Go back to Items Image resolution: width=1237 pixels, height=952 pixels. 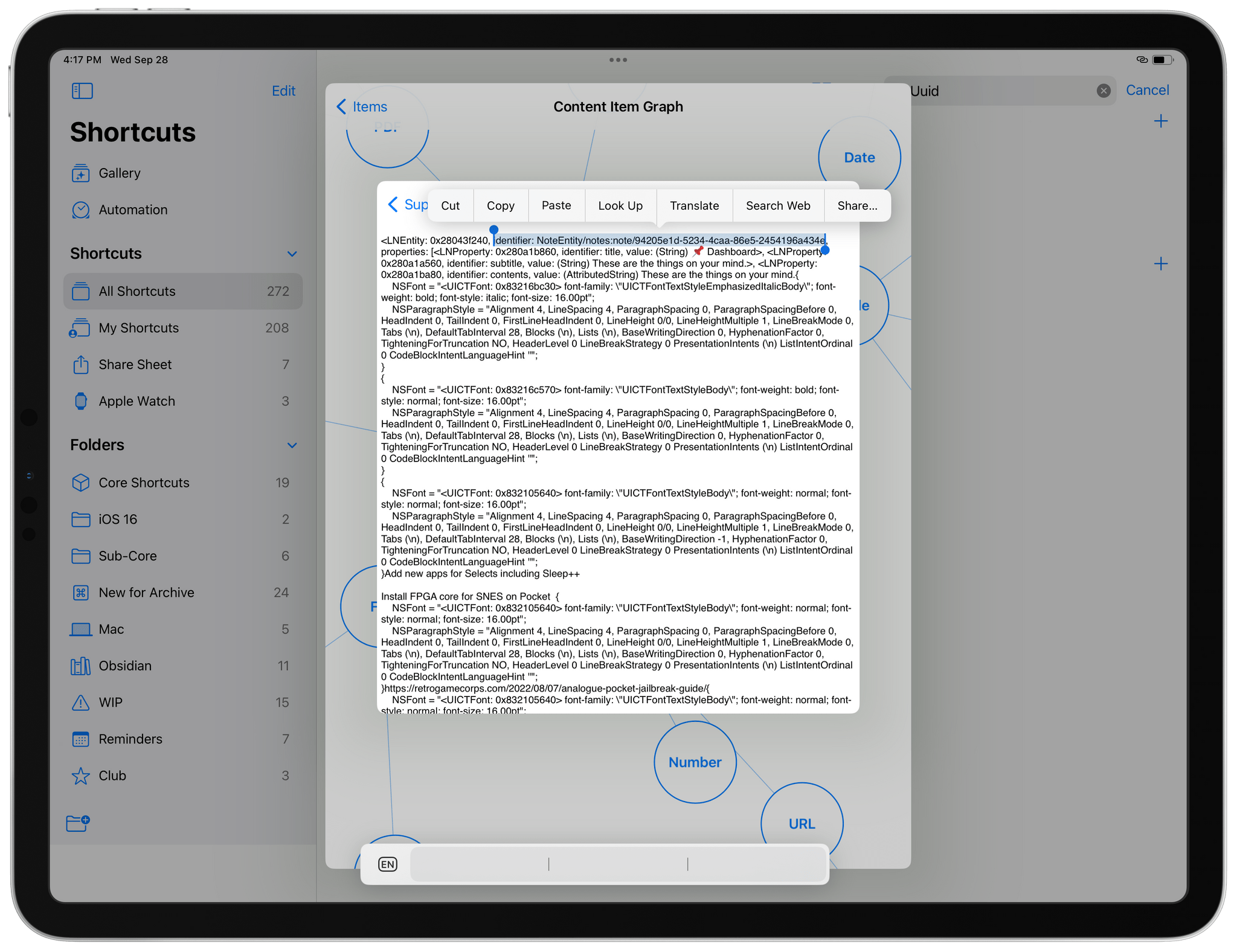coord(362,107)
